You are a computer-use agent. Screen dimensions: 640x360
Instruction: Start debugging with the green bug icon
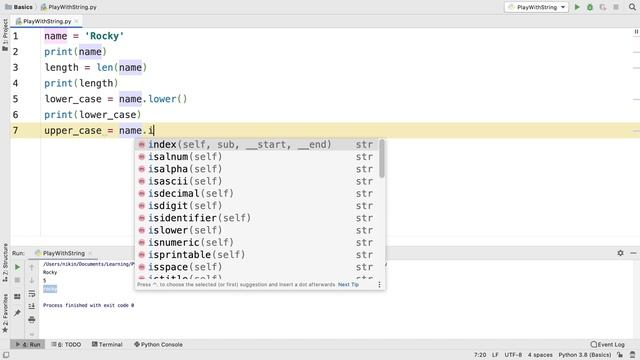590,7
